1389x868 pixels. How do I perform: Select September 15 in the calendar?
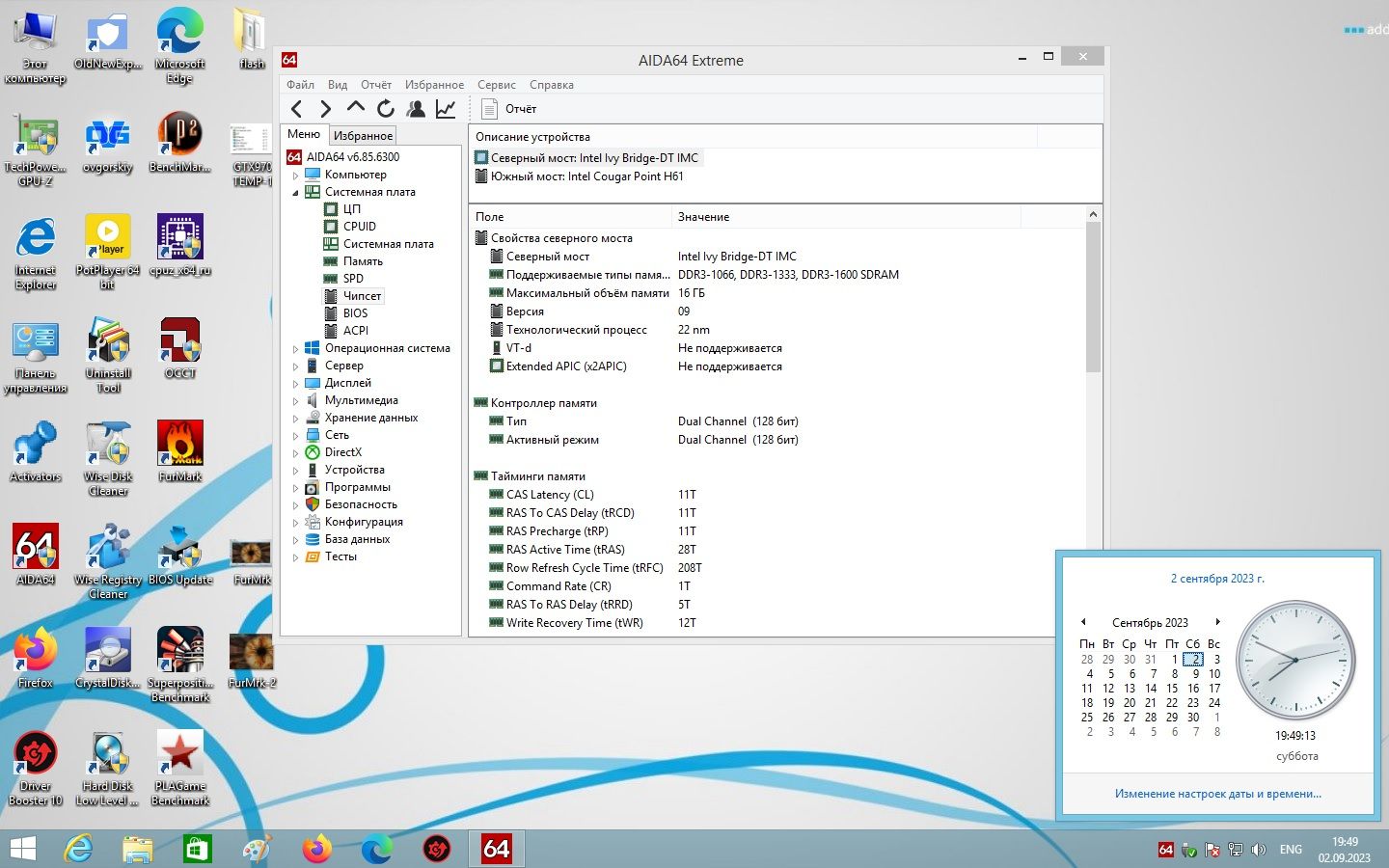coord(1172,689)
